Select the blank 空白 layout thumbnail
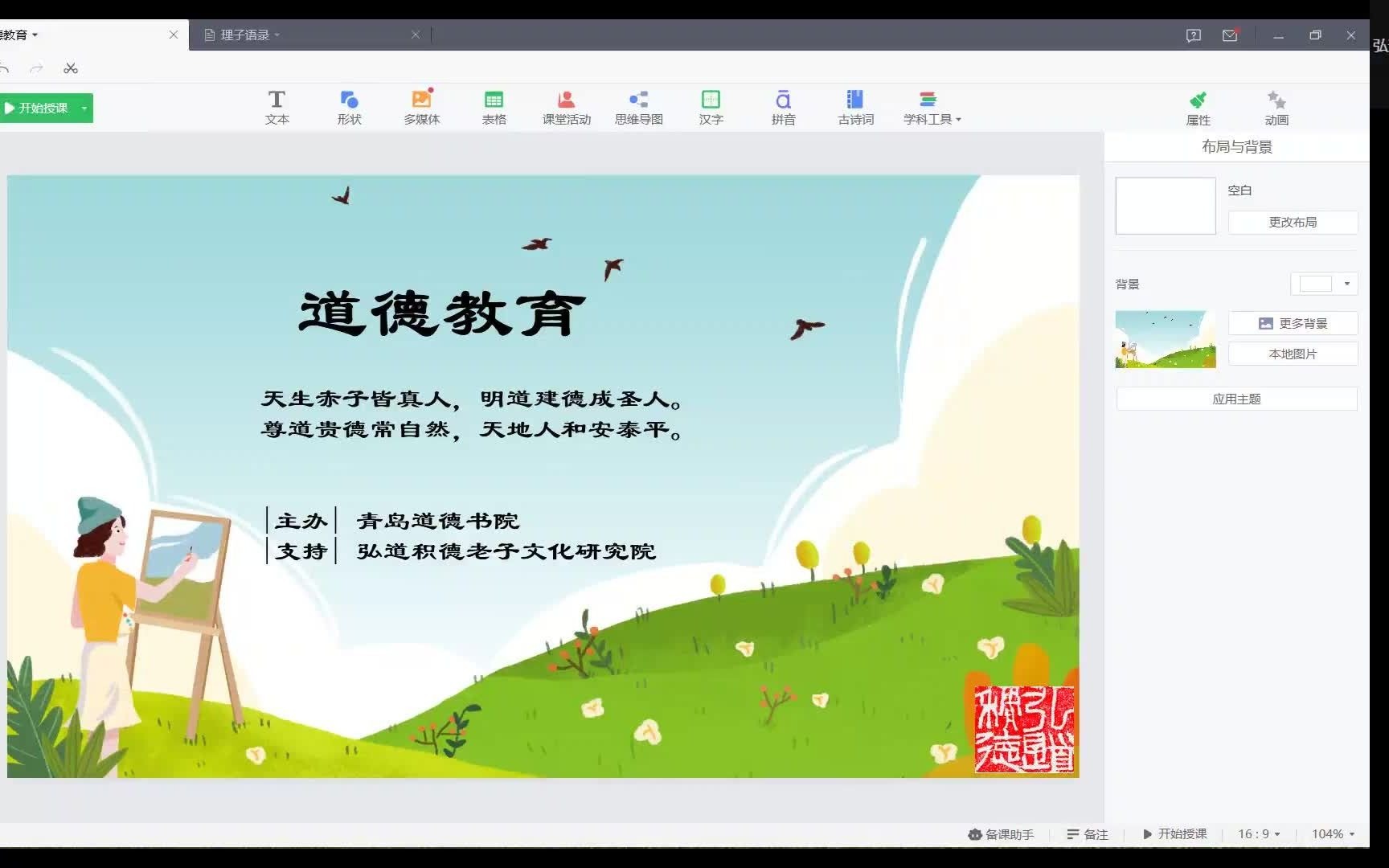Screen dimensions: 1389x868 (1166, 206)
